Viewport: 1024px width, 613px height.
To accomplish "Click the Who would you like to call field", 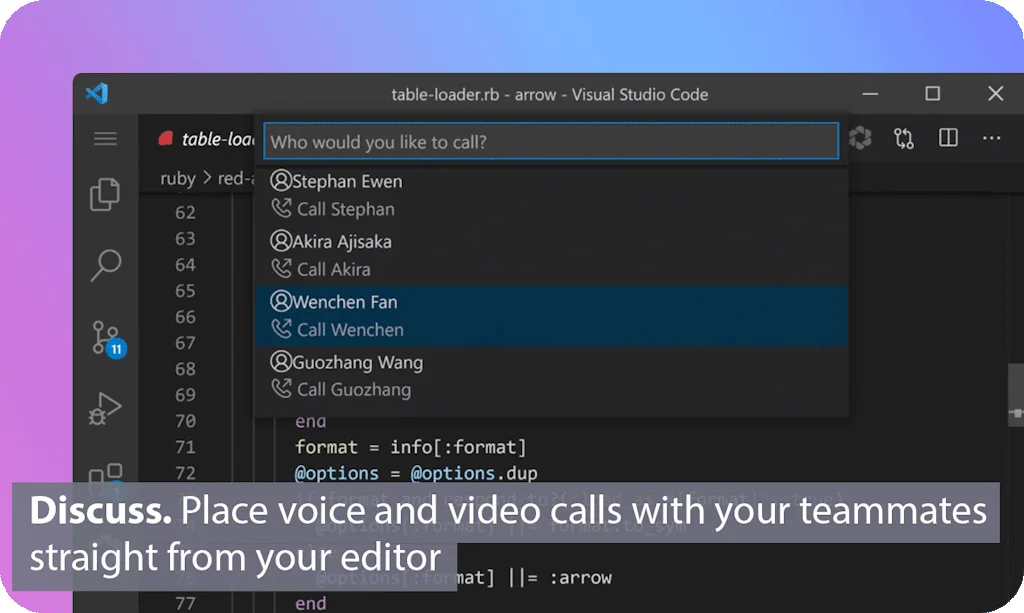I will (550, 141).
